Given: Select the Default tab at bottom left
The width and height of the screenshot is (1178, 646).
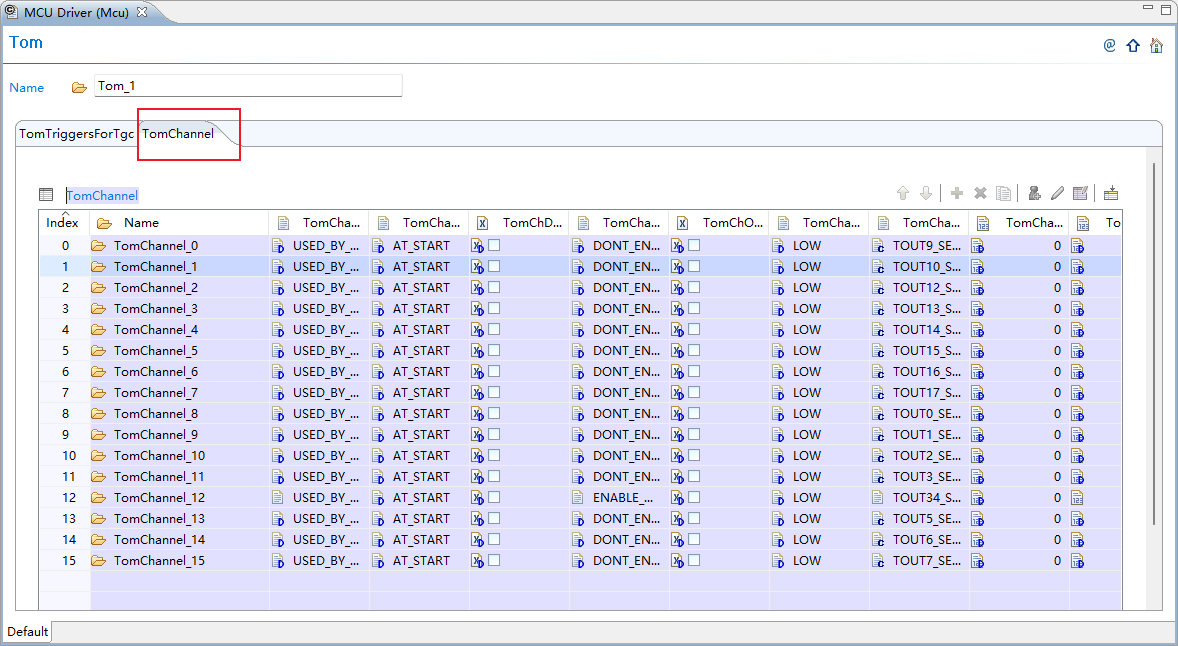Looking at the screenshot, I should (x=27, y=632).
